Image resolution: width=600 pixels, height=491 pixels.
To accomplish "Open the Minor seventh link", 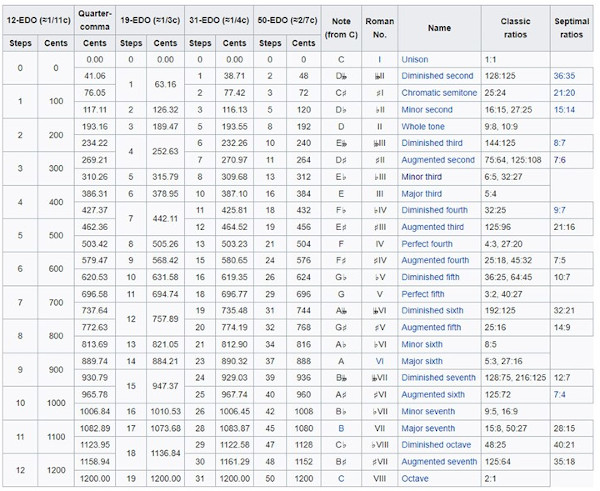I will [428, 410].
